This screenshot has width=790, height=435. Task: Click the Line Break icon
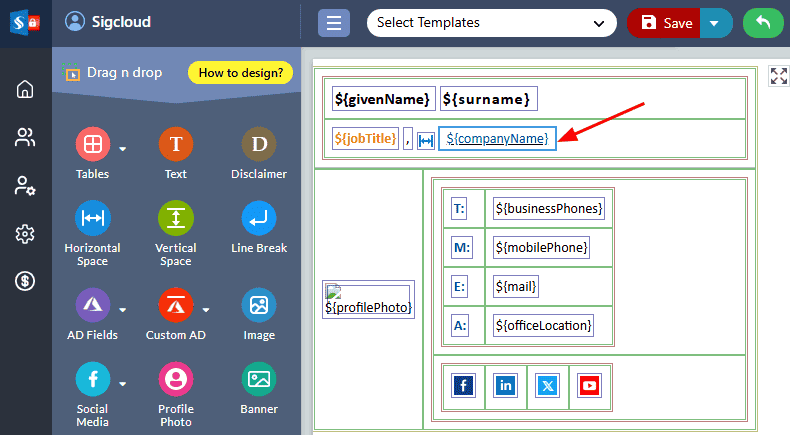pyautogui.click(x=259, y=218)
